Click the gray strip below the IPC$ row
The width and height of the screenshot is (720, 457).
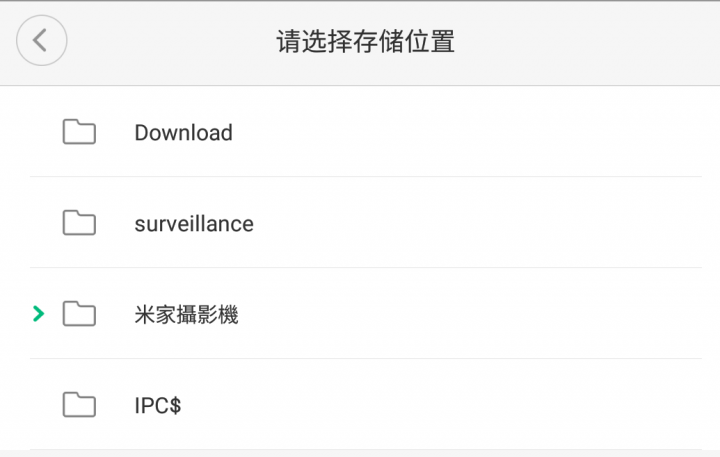(x=360, y=454)
